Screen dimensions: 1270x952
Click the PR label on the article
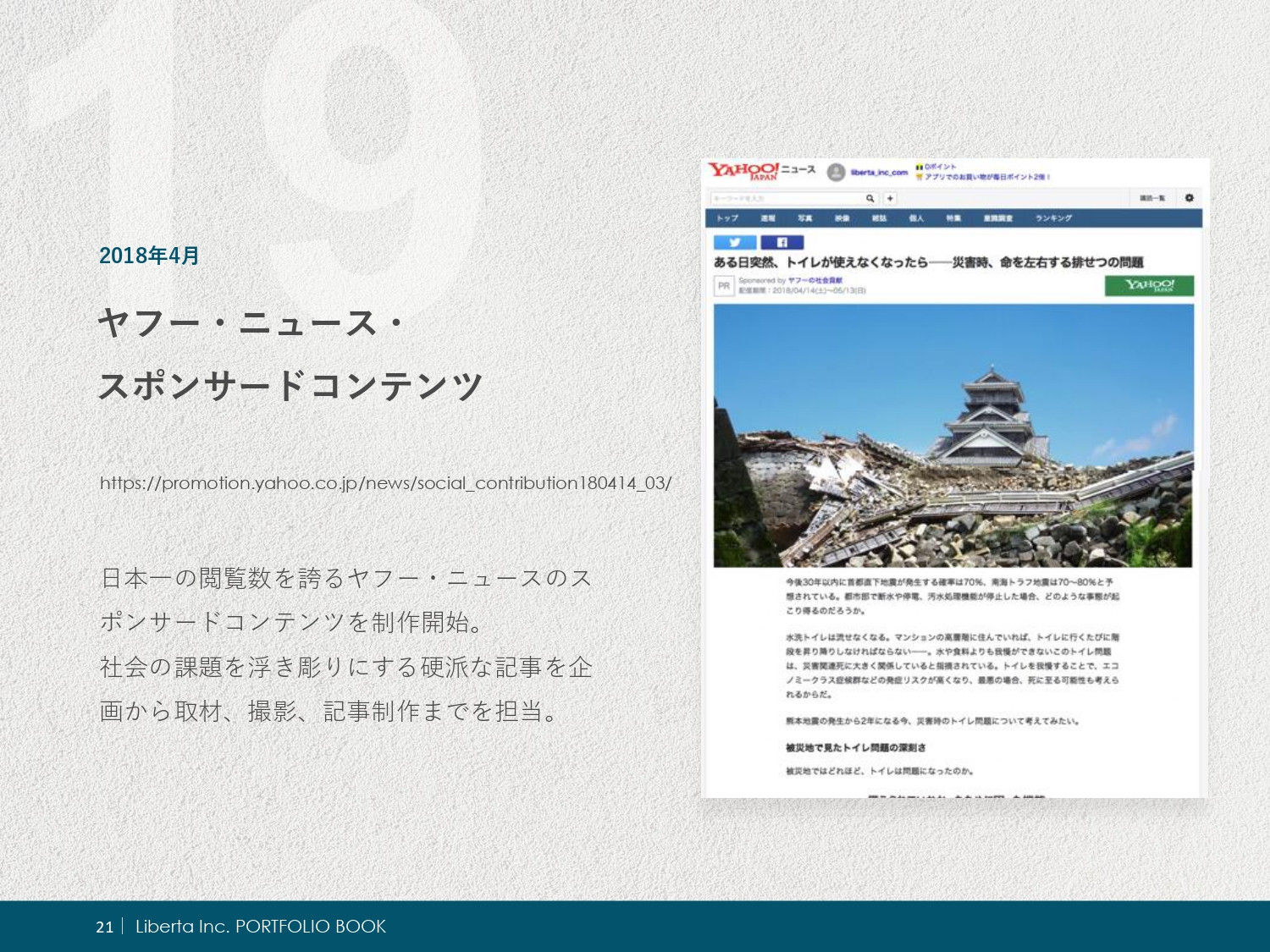point(725,284)
